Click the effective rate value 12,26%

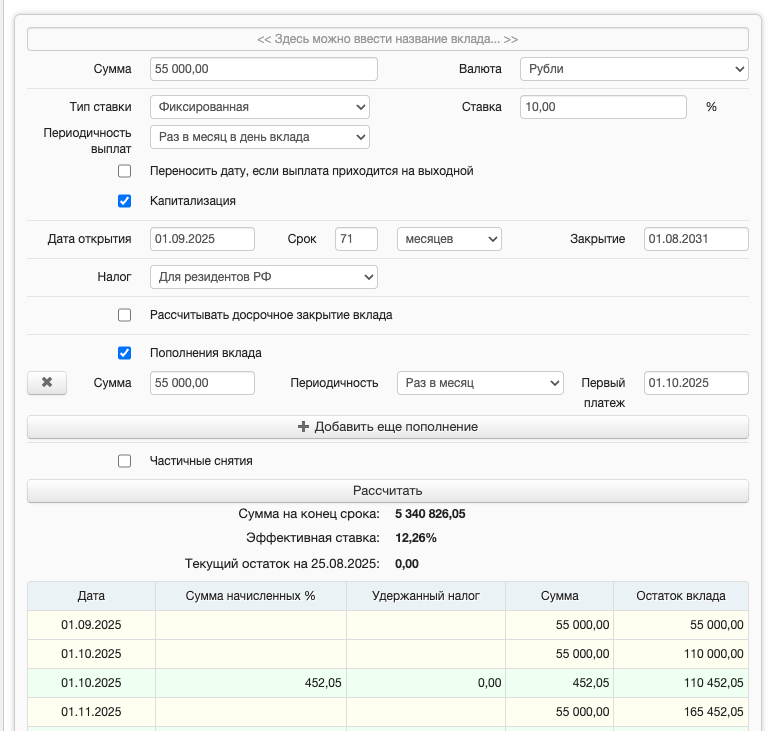[x=416, y=538]
